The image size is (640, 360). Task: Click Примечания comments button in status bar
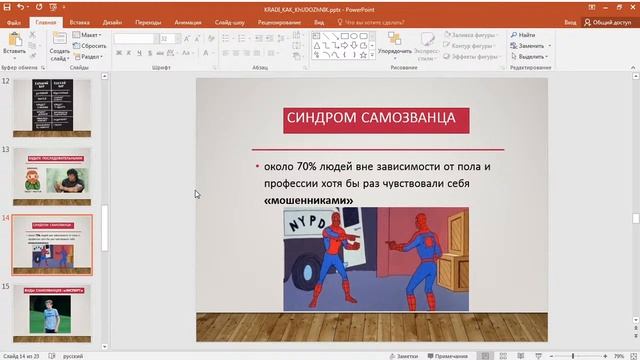coord(448,356)
